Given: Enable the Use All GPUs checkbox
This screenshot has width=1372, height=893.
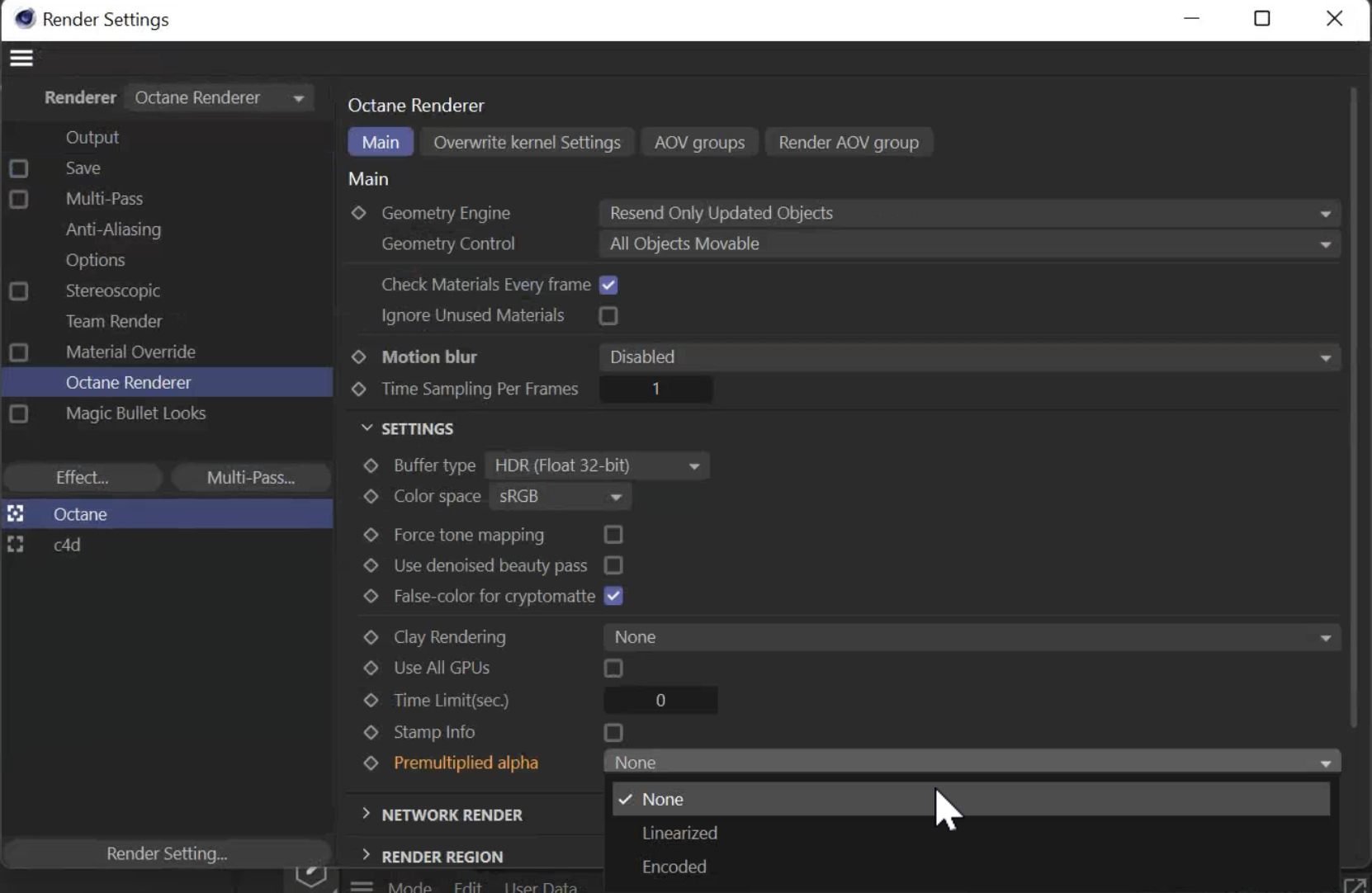Looking at the screenshot, I should [x=613, y=669].
